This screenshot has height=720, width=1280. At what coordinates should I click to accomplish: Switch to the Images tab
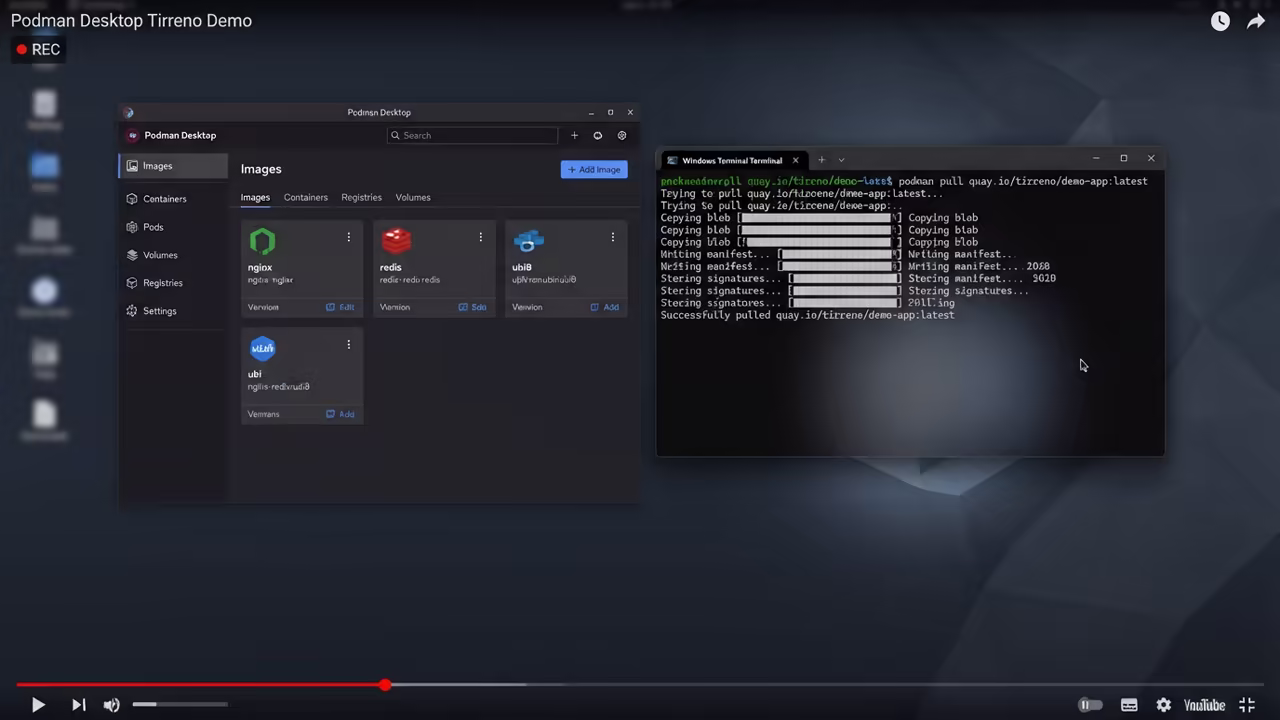(x=255, y=197)
